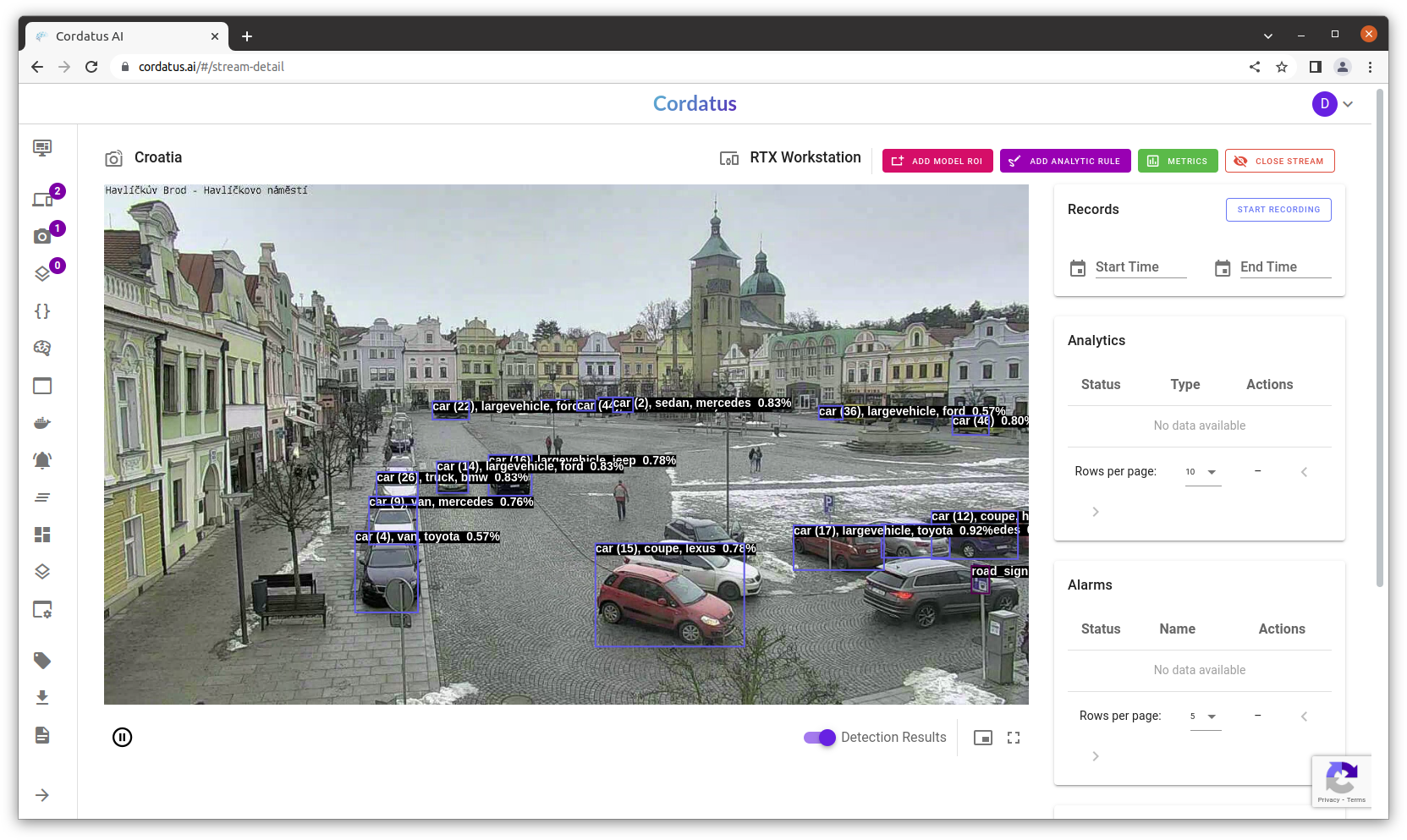Open the window with gear settings icon

42,609
